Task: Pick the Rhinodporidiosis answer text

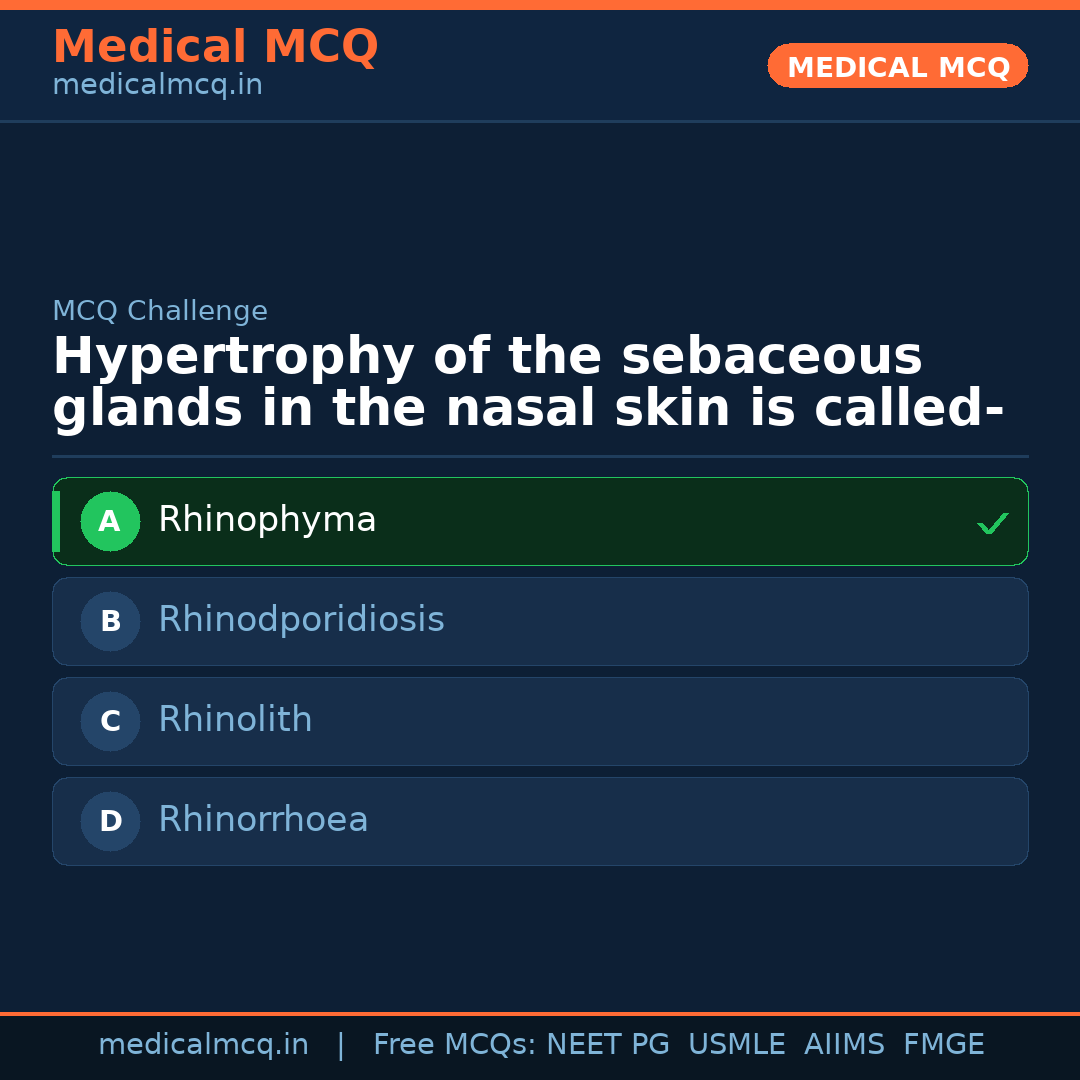Action: 301,620
